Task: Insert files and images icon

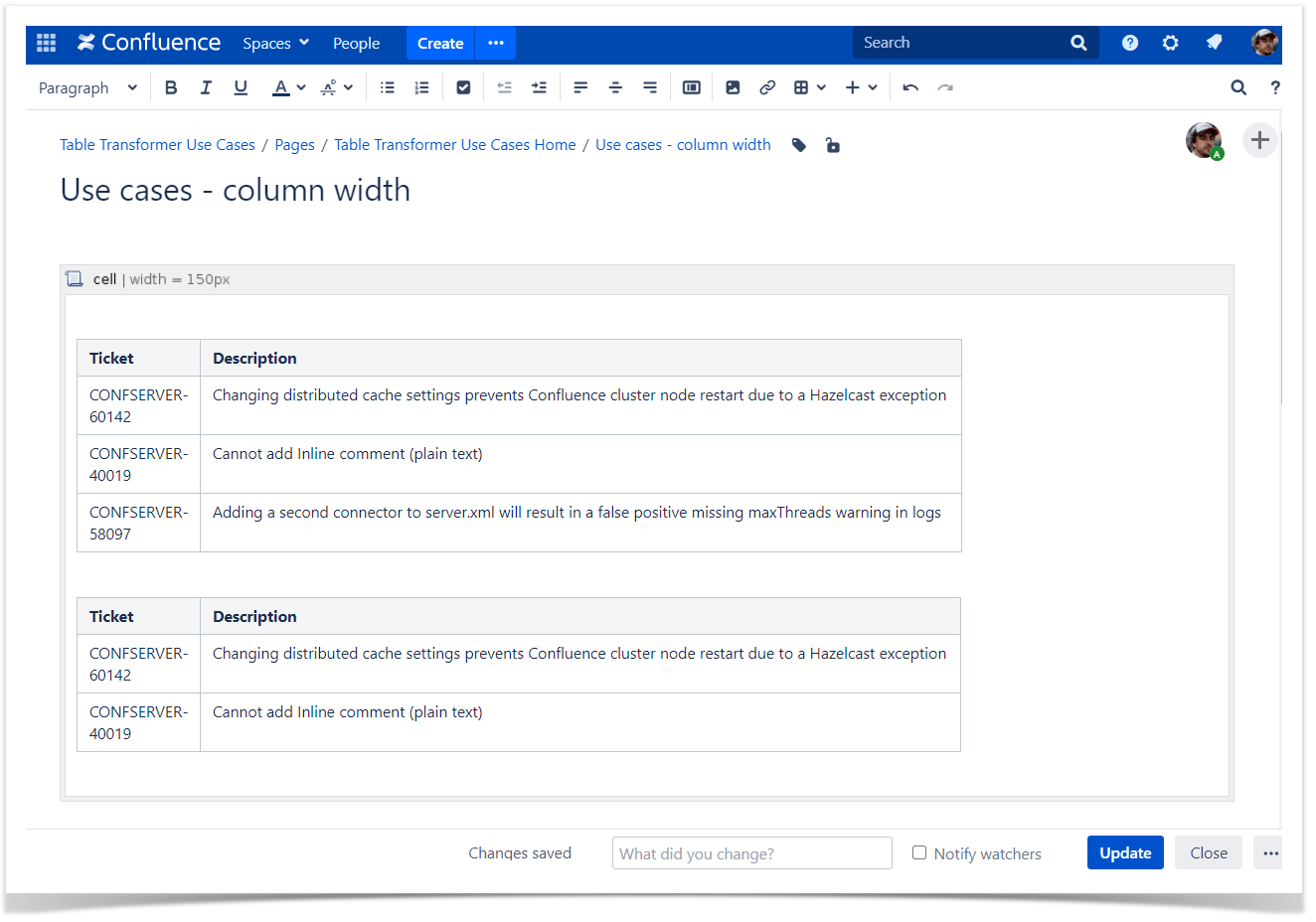Action: tap(733, 87)
